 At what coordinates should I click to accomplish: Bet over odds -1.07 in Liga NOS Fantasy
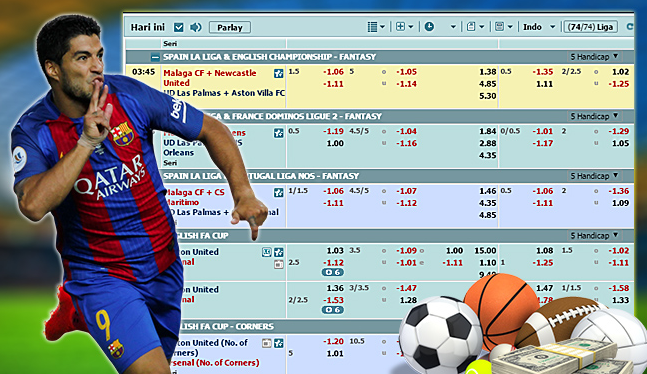(x=406, y=191)
